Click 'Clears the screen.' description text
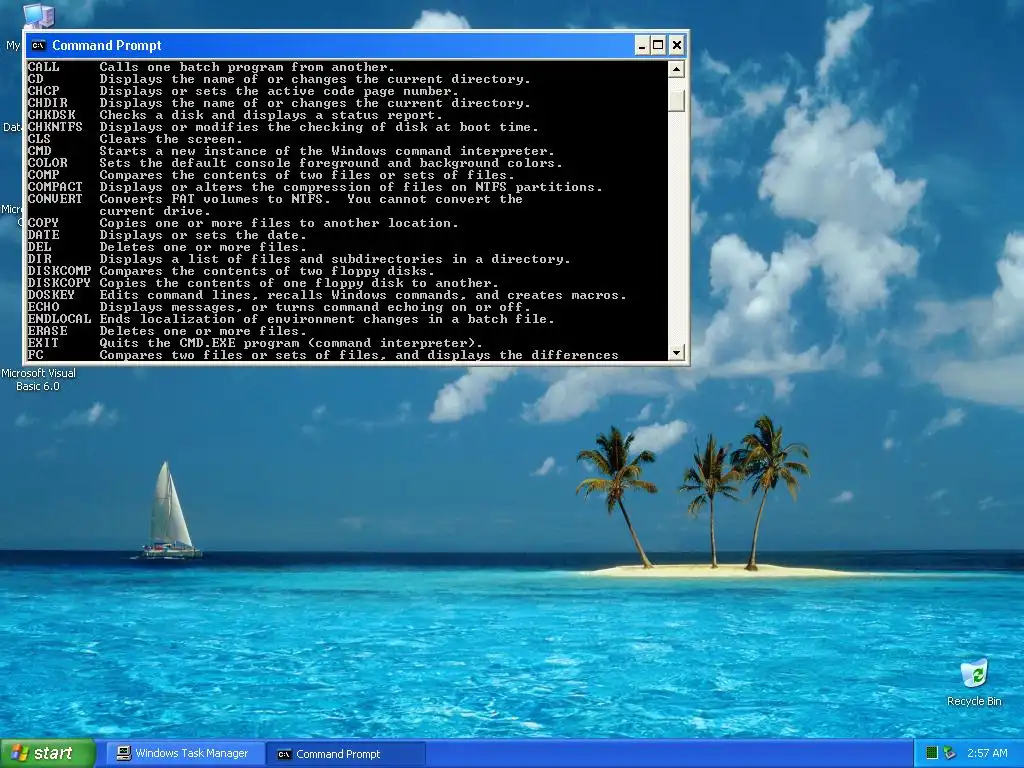The image size is (1024, 768). click(x=171, y=139)
